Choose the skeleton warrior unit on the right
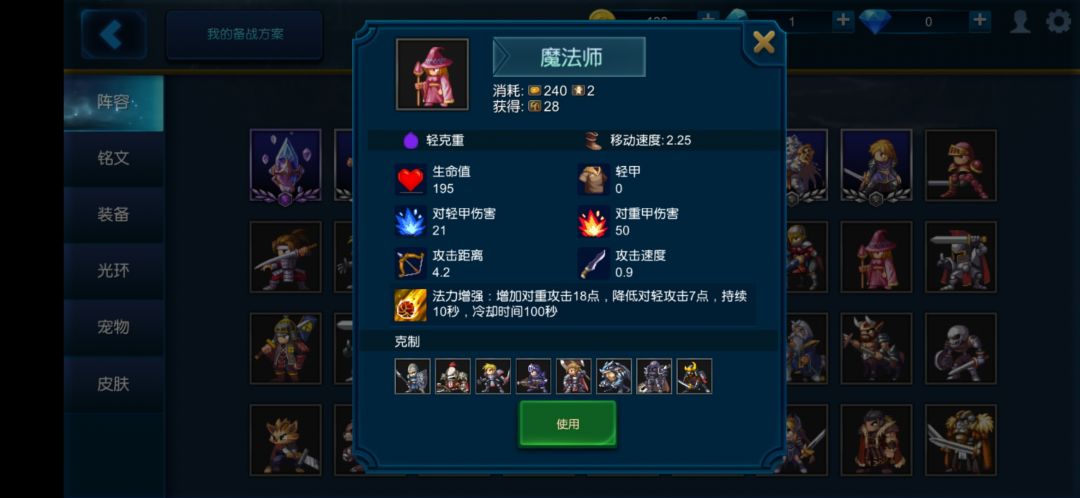 [x=960, y=349]
